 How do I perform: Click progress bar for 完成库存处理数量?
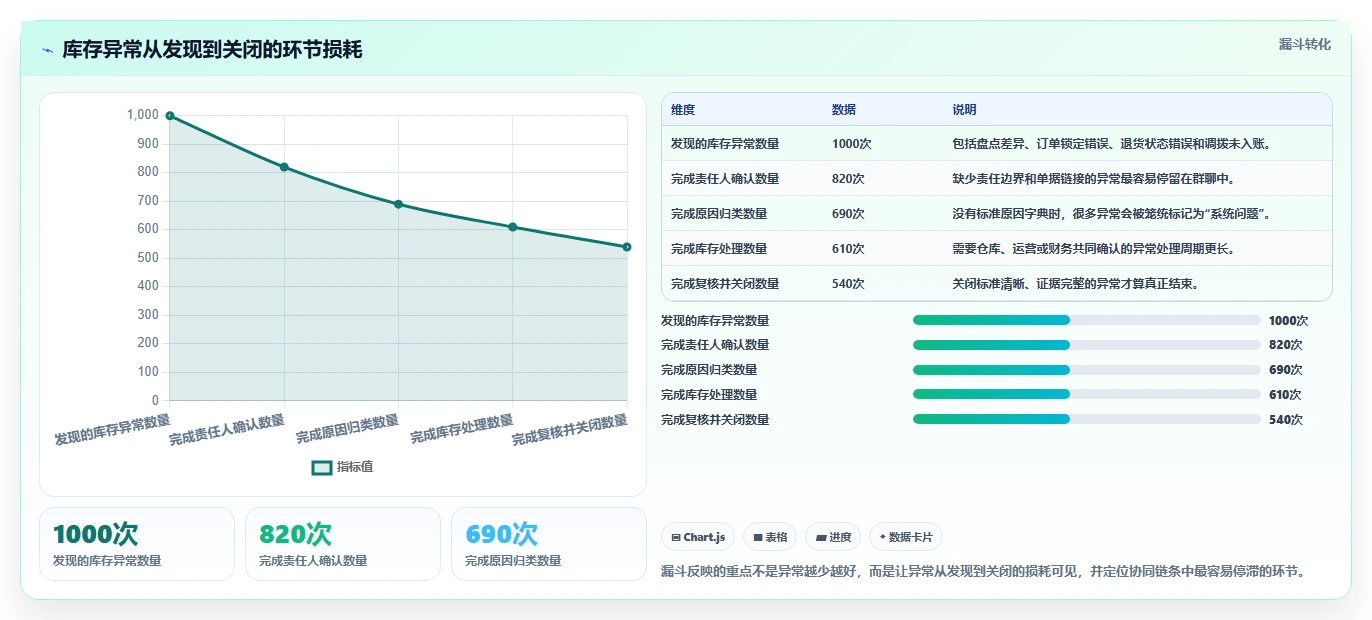click(1086, 394)
